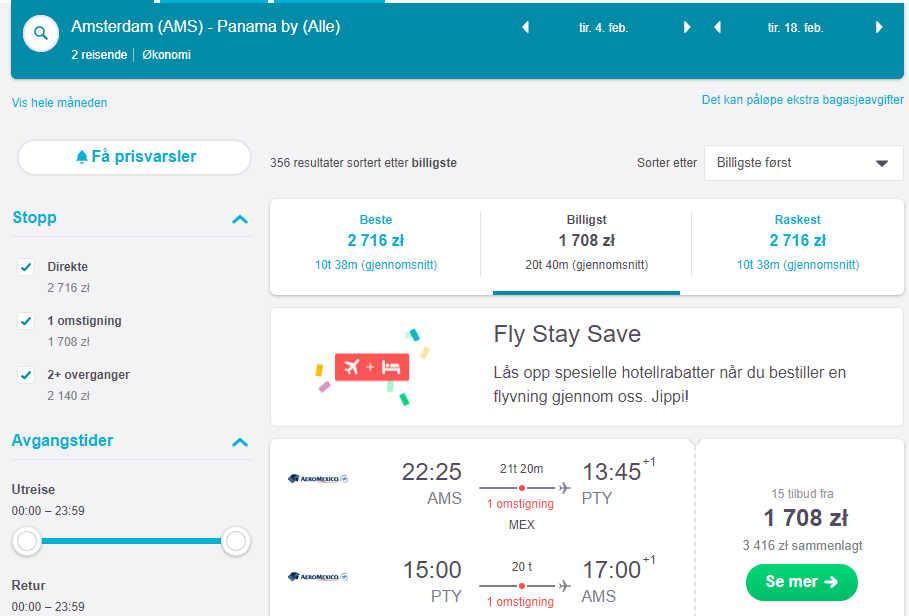Collapse the Stopp filter section
909x616 pixels.
240,219
